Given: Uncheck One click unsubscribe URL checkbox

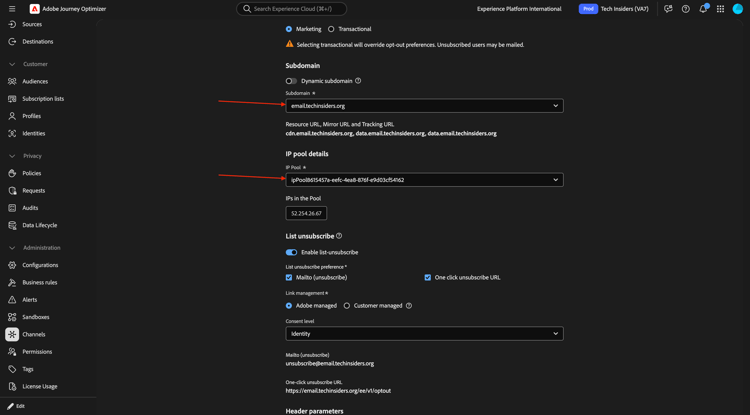Looking at the screenshot, I should click(x=428, y=277).
